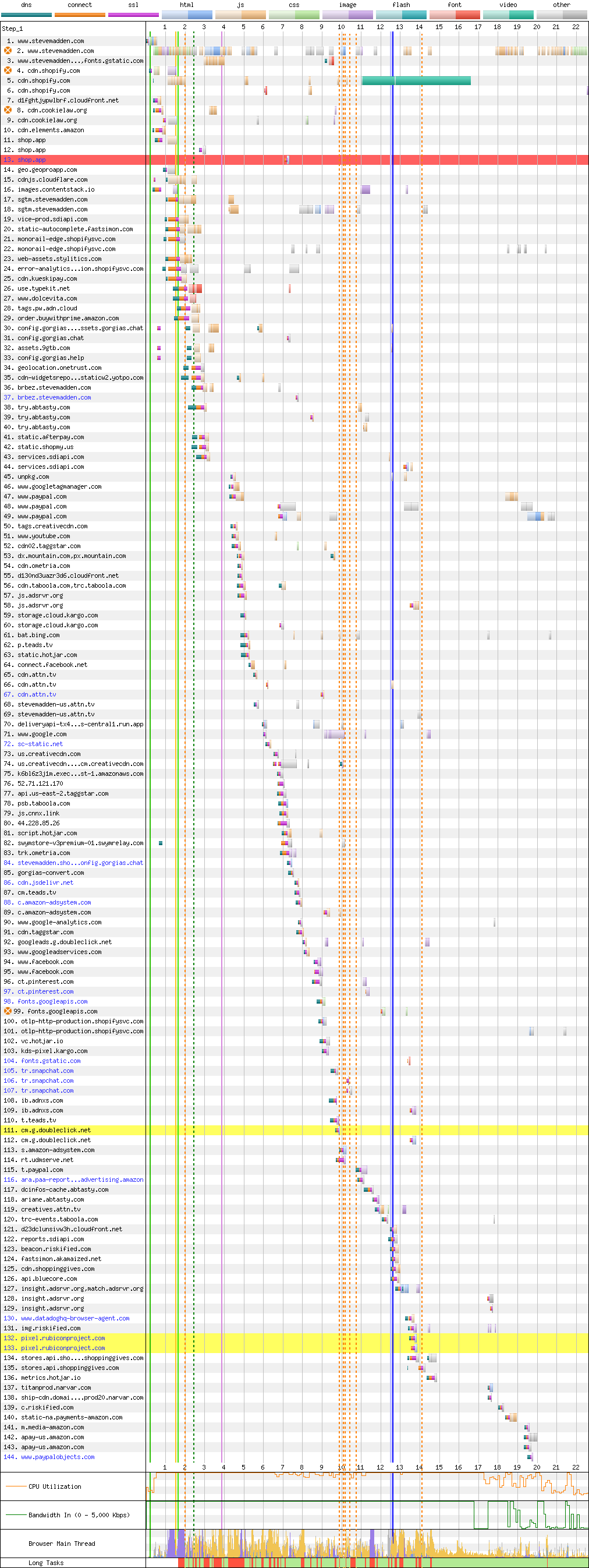Click the ssl legend color bar
Screen dimensions: 589x1568
tap(133, 15)
